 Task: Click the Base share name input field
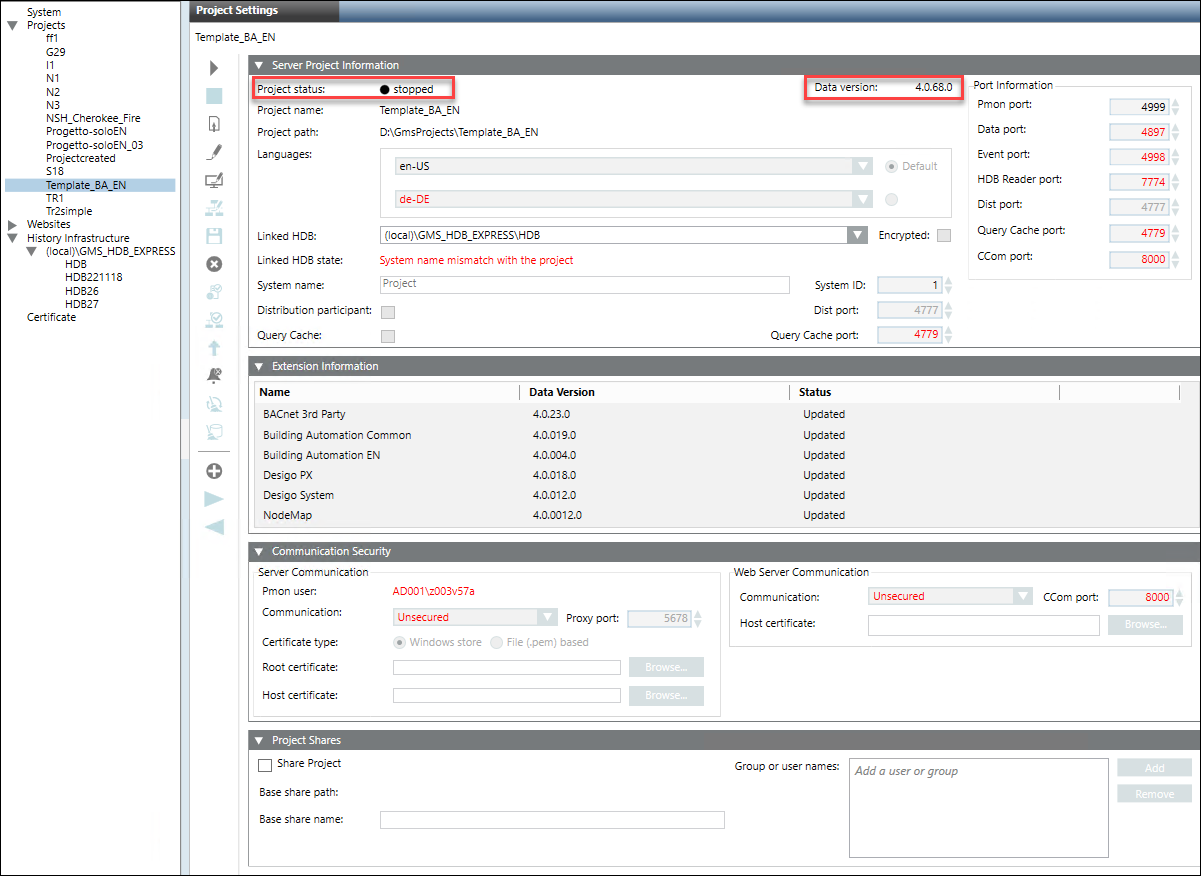[551, 820]
